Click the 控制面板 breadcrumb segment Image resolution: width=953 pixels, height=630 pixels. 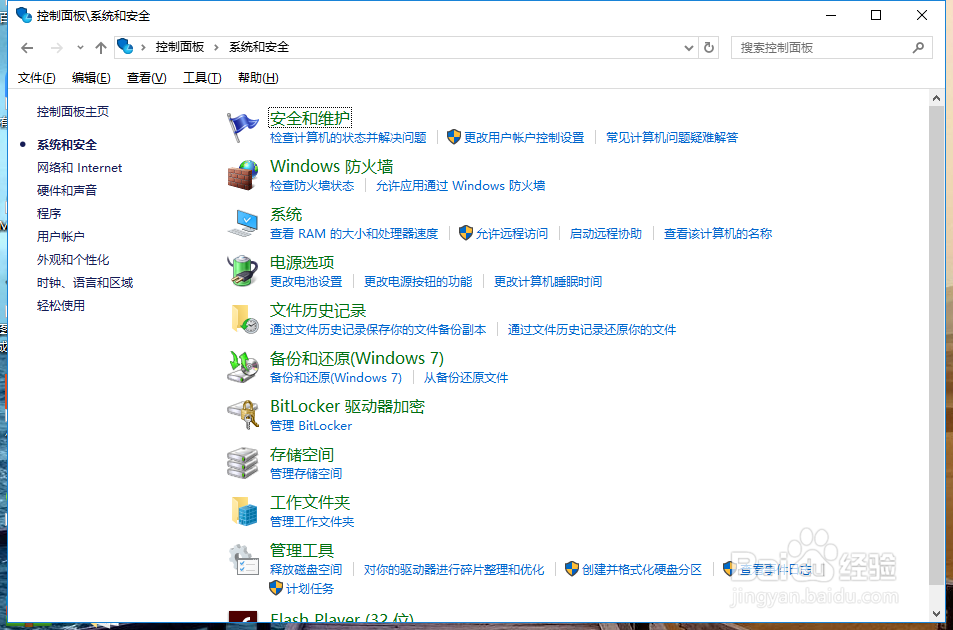pos(180,47)
